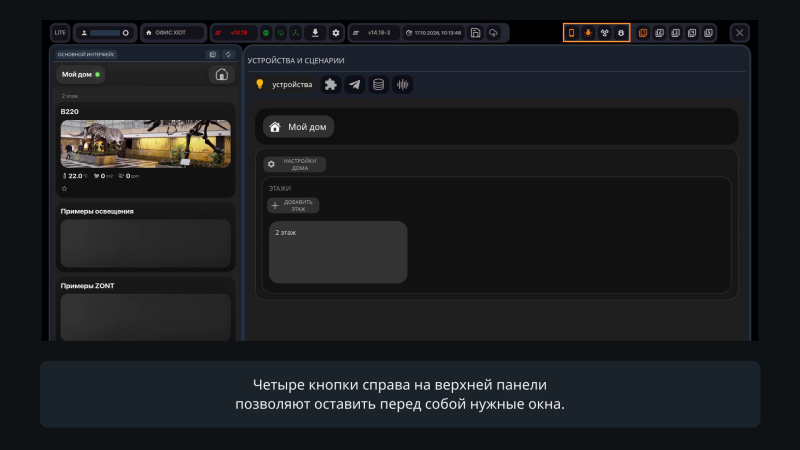Click the CO2 value in B220 card
Viewport: 800px width, 450px height.
click(x=104, y=176)
